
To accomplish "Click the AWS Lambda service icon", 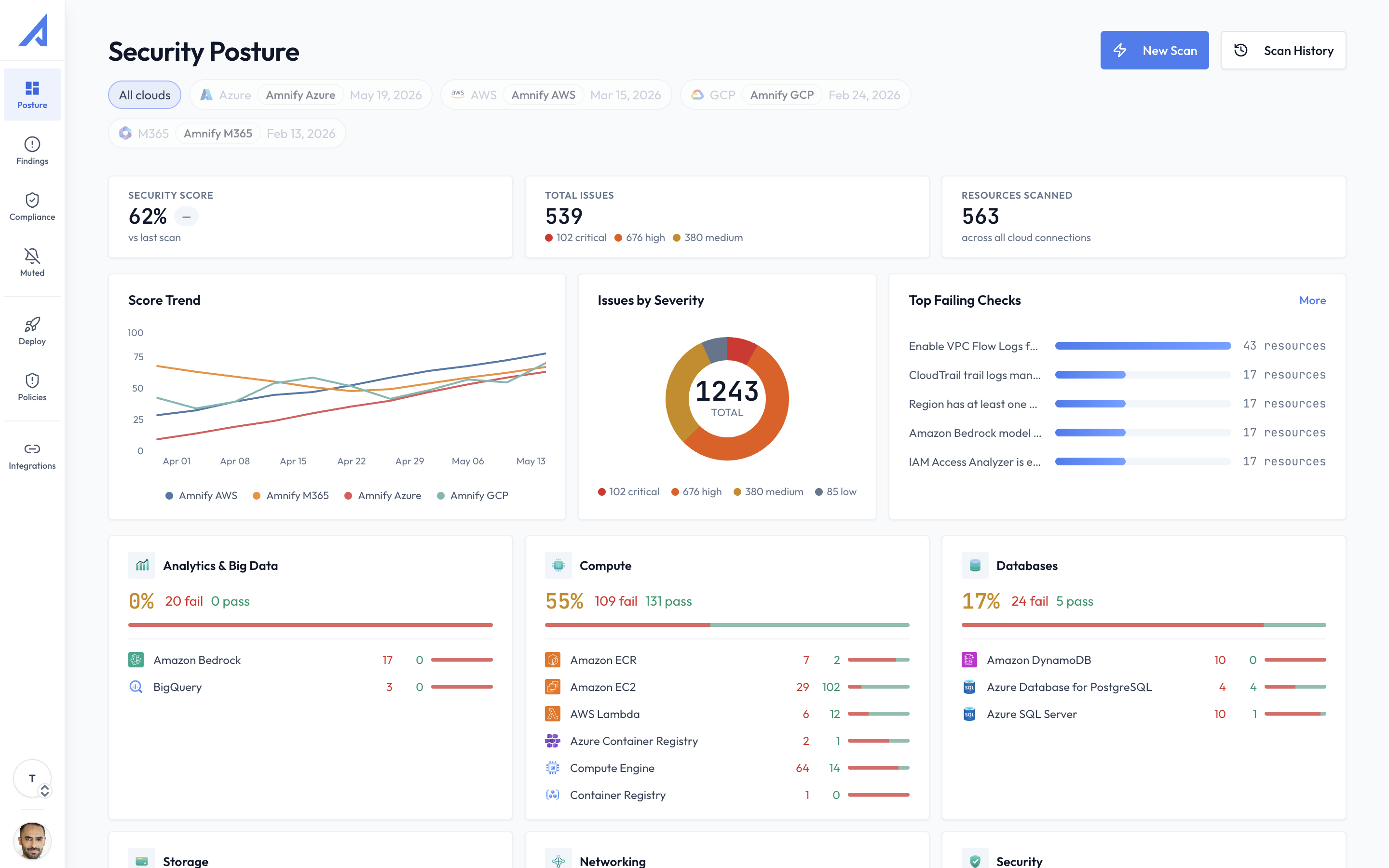I will 553,714.
